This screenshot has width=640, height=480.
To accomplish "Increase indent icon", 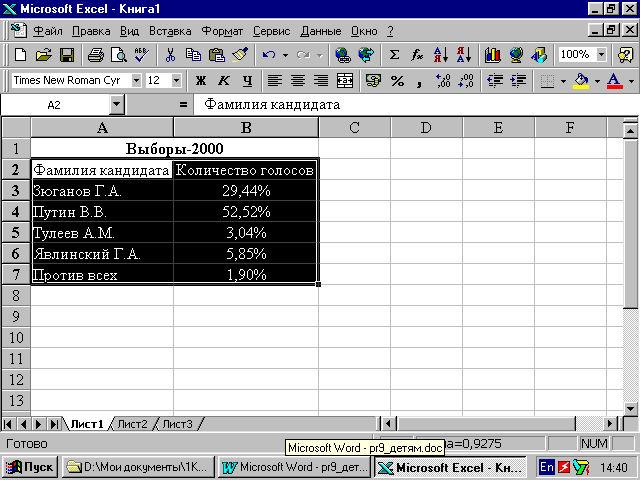I will coord(518,80).
